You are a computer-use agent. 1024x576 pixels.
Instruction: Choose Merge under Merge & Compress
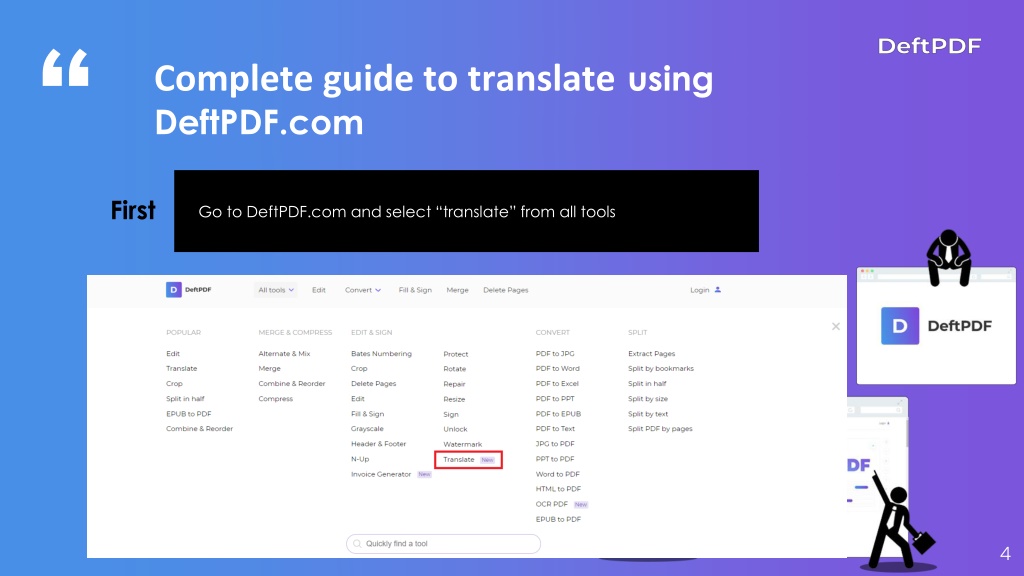click(270, 368)
